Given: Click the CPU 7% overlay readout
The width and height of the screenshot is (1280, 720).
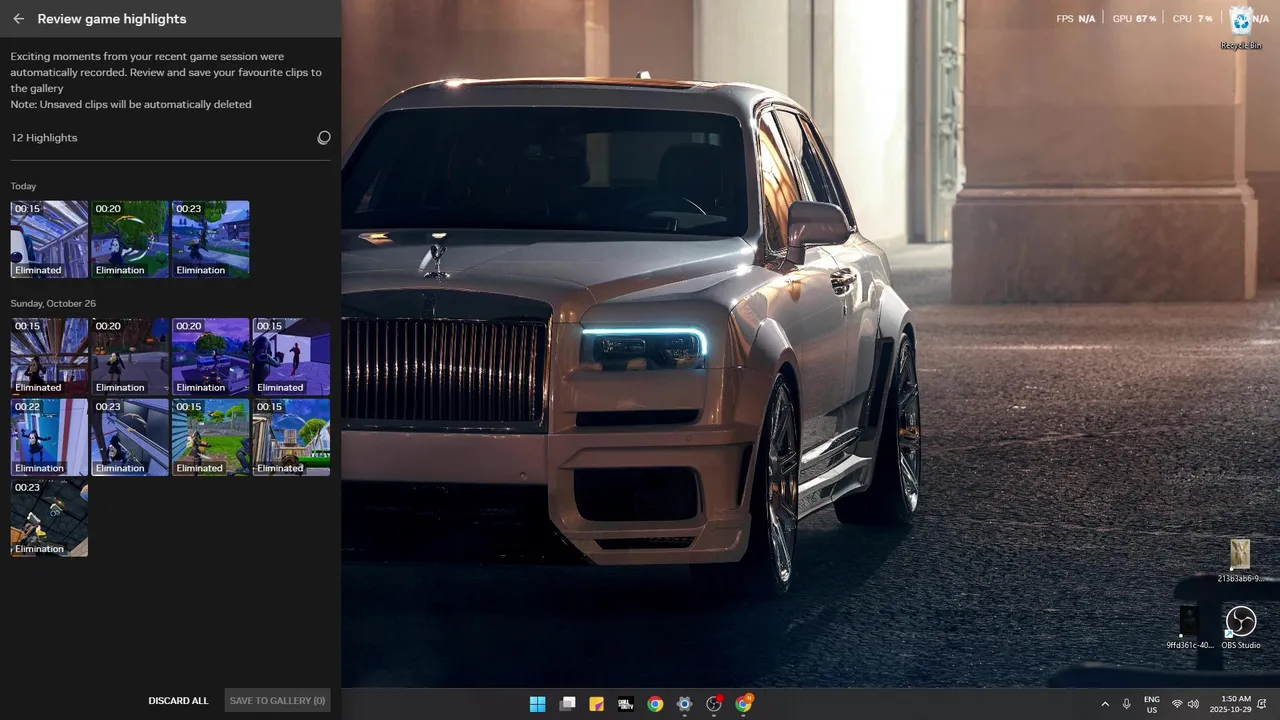Looking at the screenshot, I should [x=1192, y=19].
